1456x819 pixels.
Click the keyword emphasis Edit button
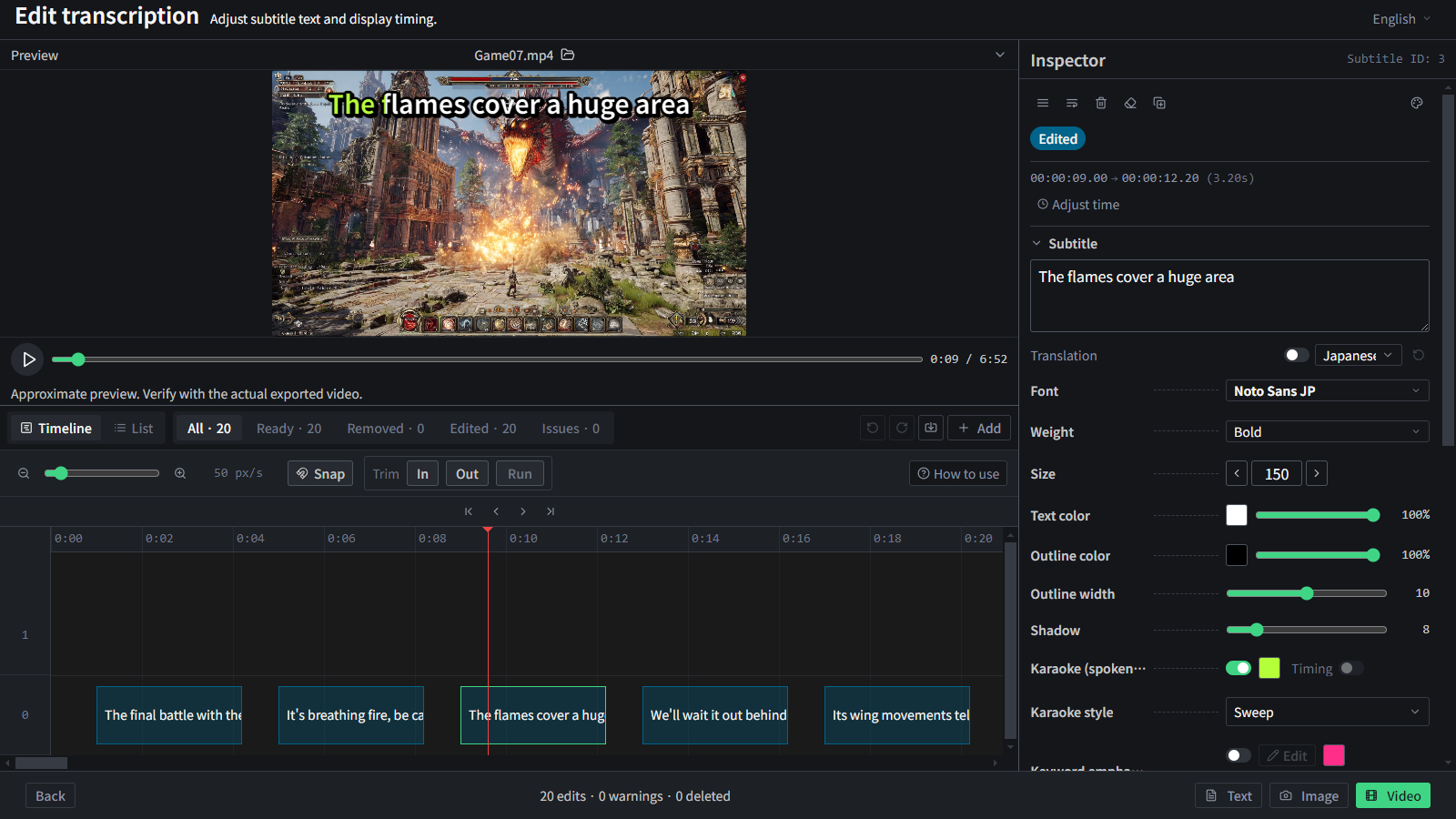(1288, 755)
